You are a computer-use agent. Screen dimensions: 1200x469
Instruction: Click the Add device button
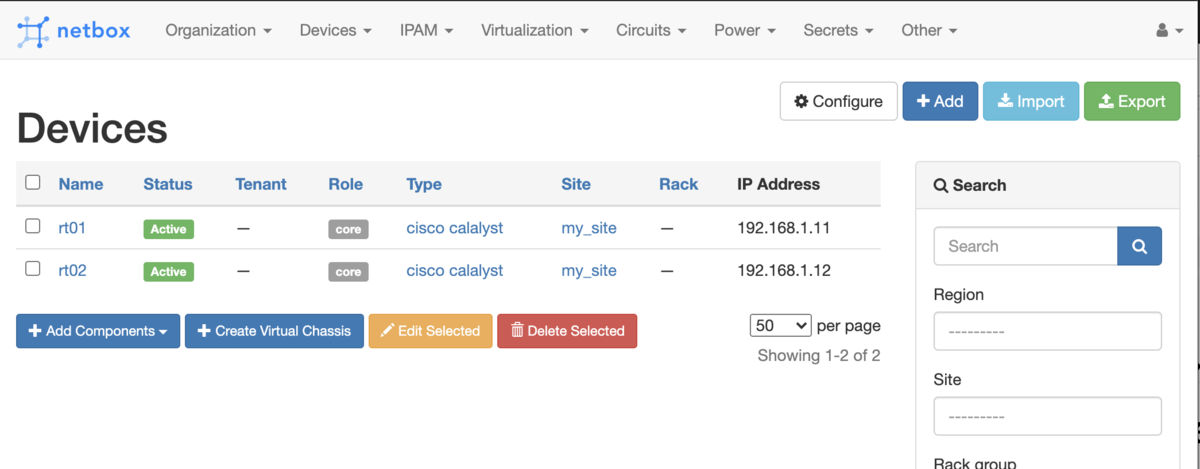(x=940, y=101)
